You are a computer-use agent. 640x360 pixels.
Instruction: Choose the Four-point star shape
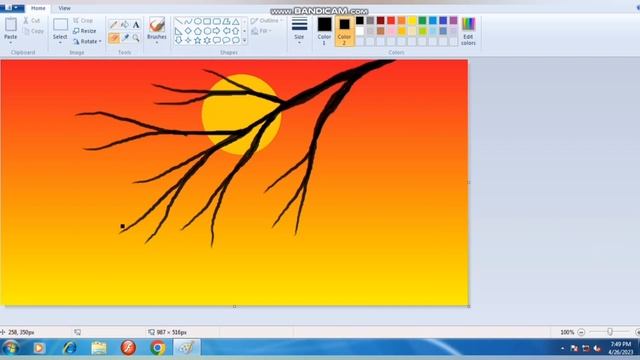click(188, 40)
